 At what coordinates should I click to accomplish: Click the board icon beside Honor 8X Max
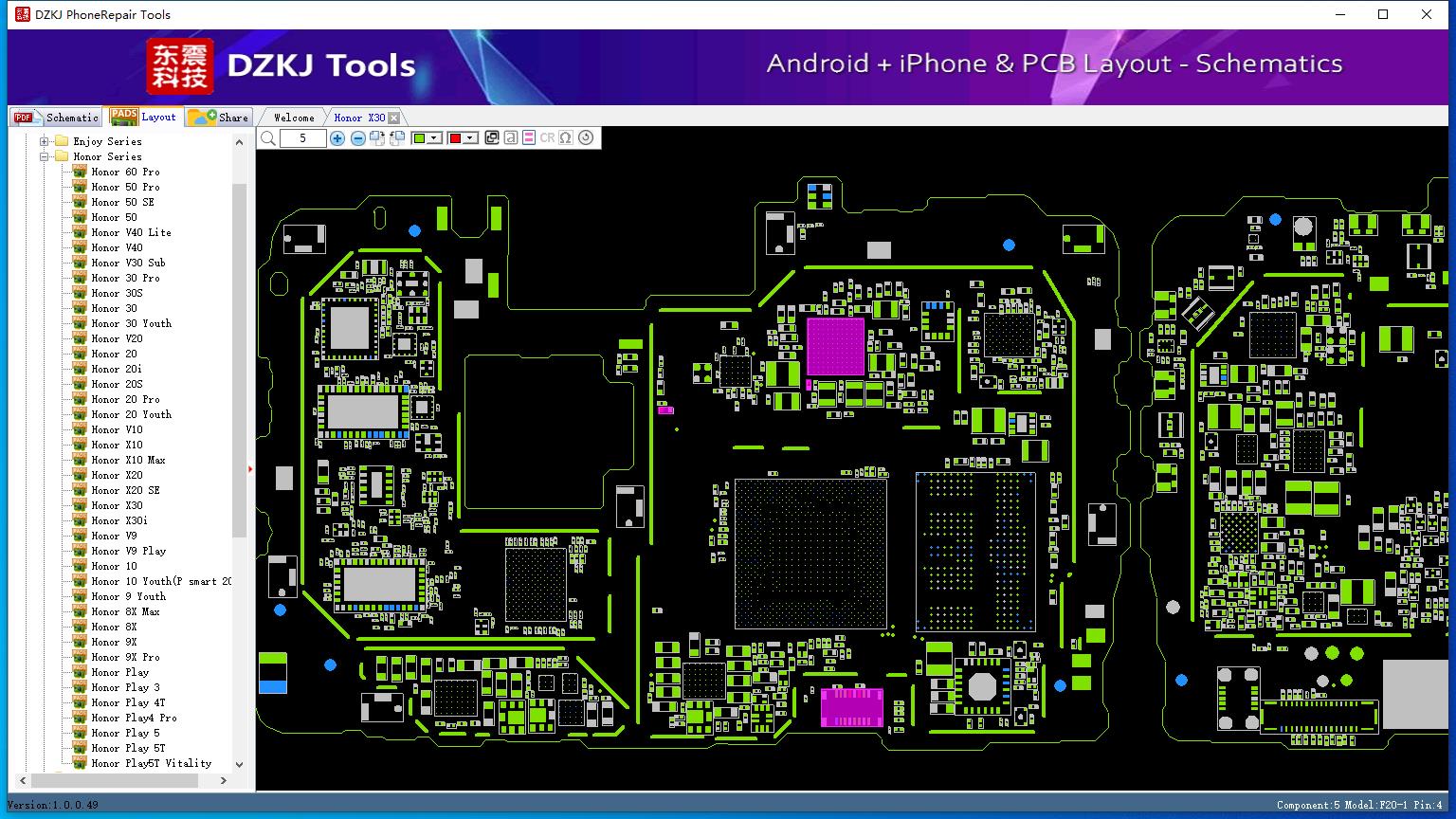[x=80, y=611]
